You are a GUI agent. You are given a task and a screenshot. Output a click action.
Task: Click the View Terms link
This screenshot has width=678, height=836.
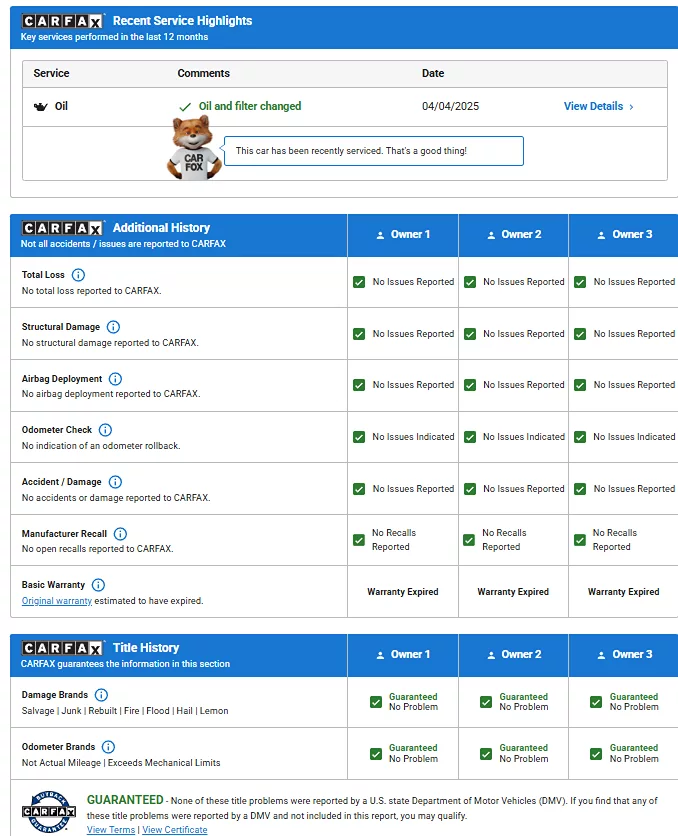tap(111, 830)
